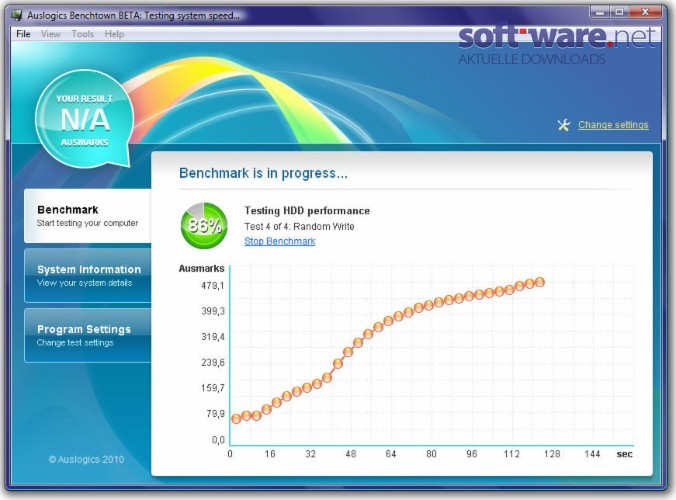The width and height of the screenshot is (676, 500).
Task: Close the Benchtown window
Action: (645, 12)
